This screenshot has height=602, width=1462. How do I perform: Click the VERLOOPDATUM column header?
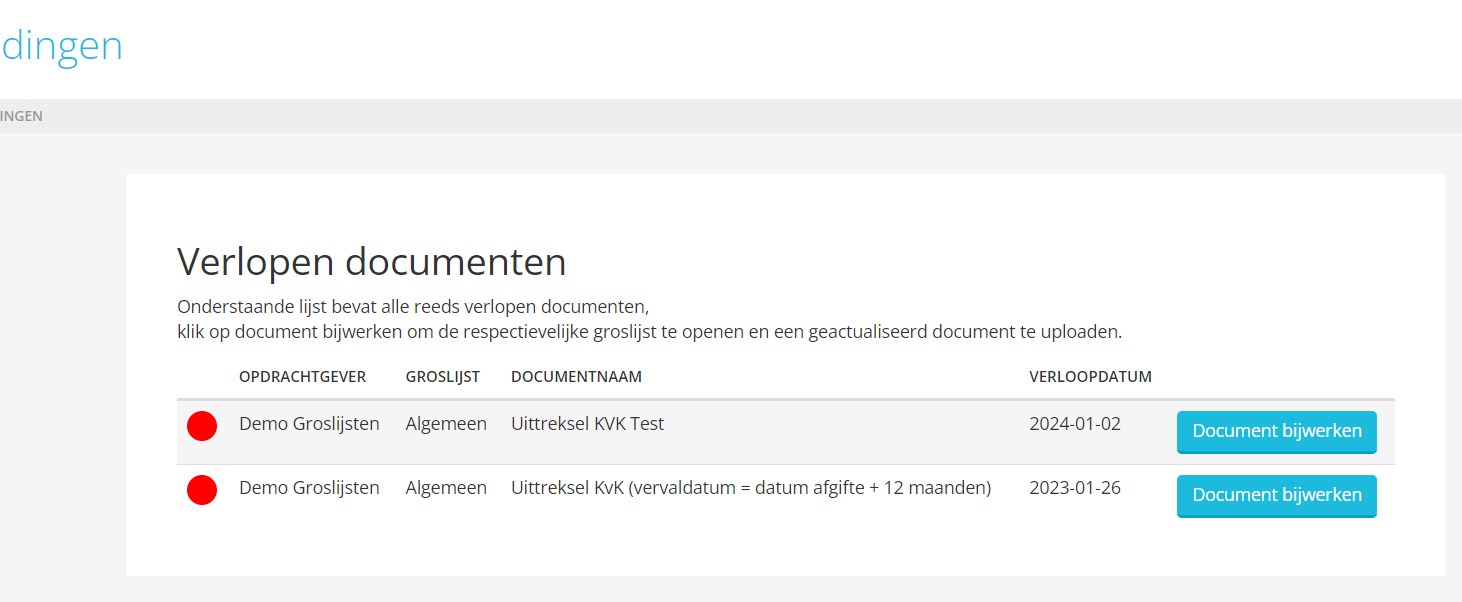[x=1090, y=377]
